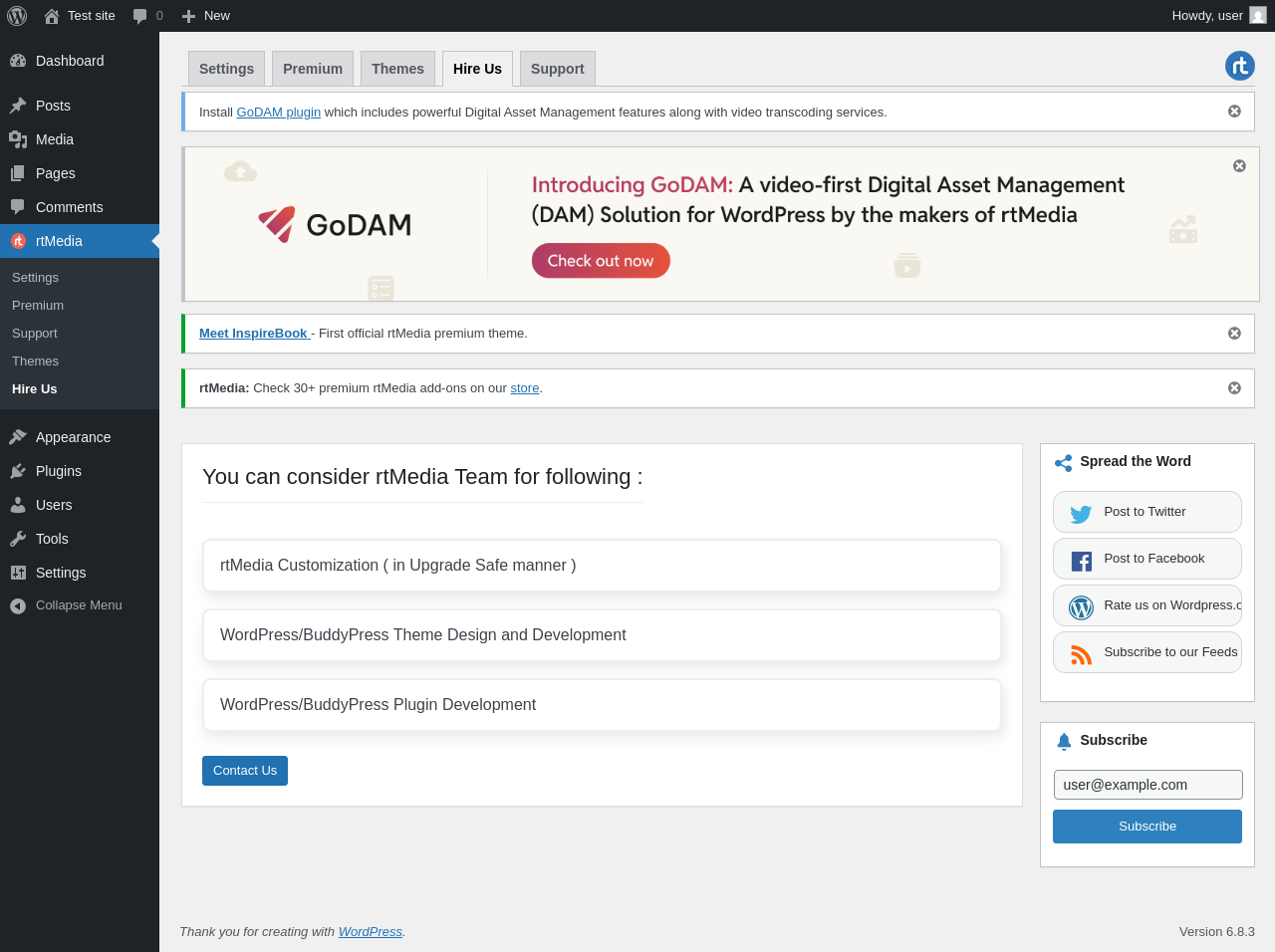The image size is (1275, 952).
Task: Click the rtCamp logo at top right
Action: click(1240, 66)
